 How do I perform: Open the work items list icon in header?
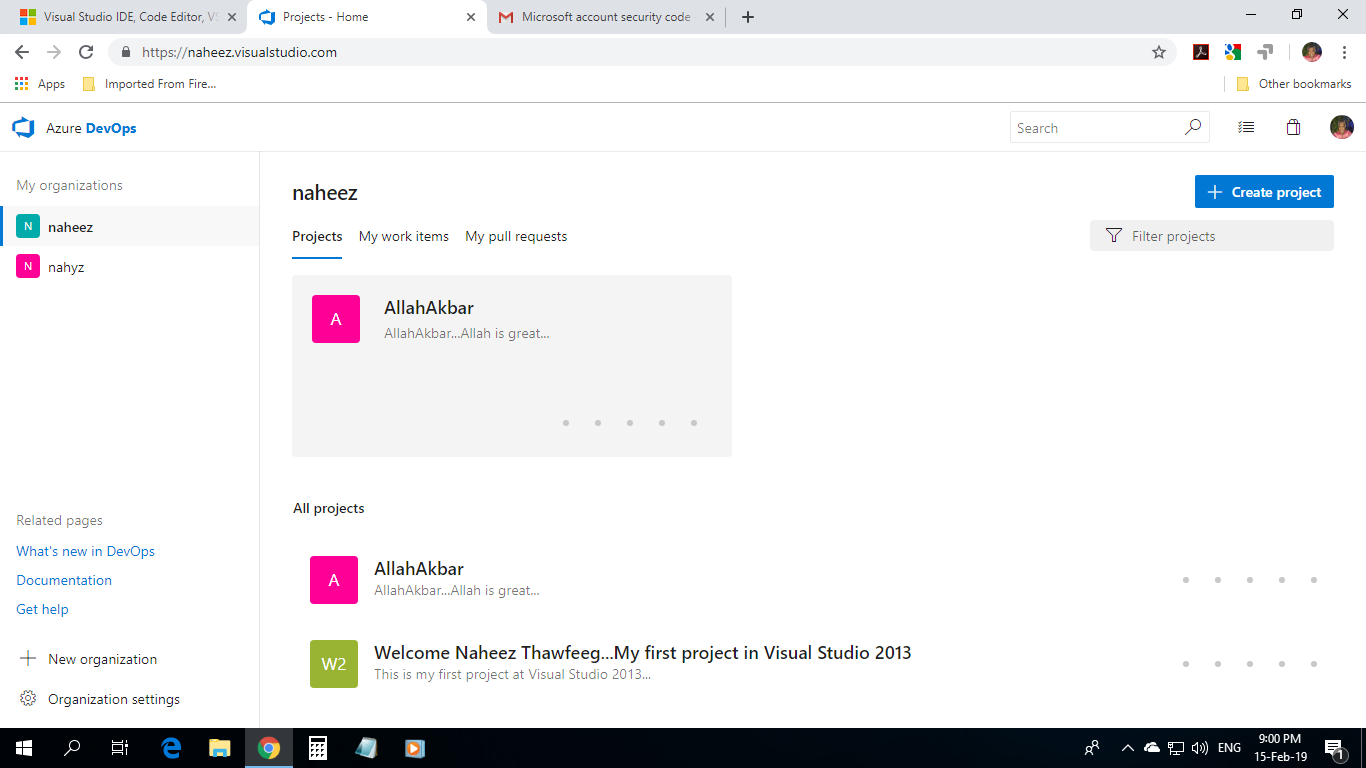coord(1246,127)
